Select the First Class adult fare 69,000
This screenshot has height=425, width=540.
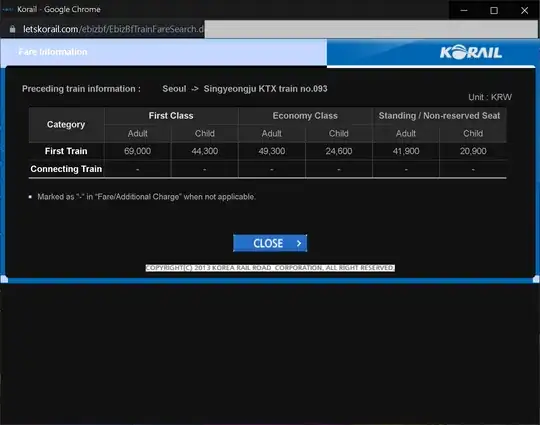(x=137, y=151)
